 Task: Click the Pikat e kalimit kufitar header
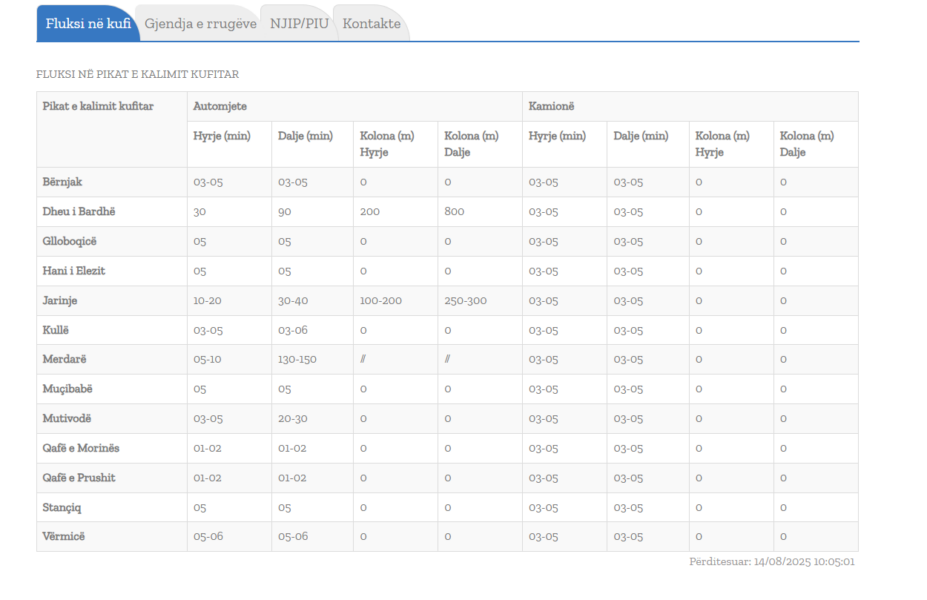point(98,106)
